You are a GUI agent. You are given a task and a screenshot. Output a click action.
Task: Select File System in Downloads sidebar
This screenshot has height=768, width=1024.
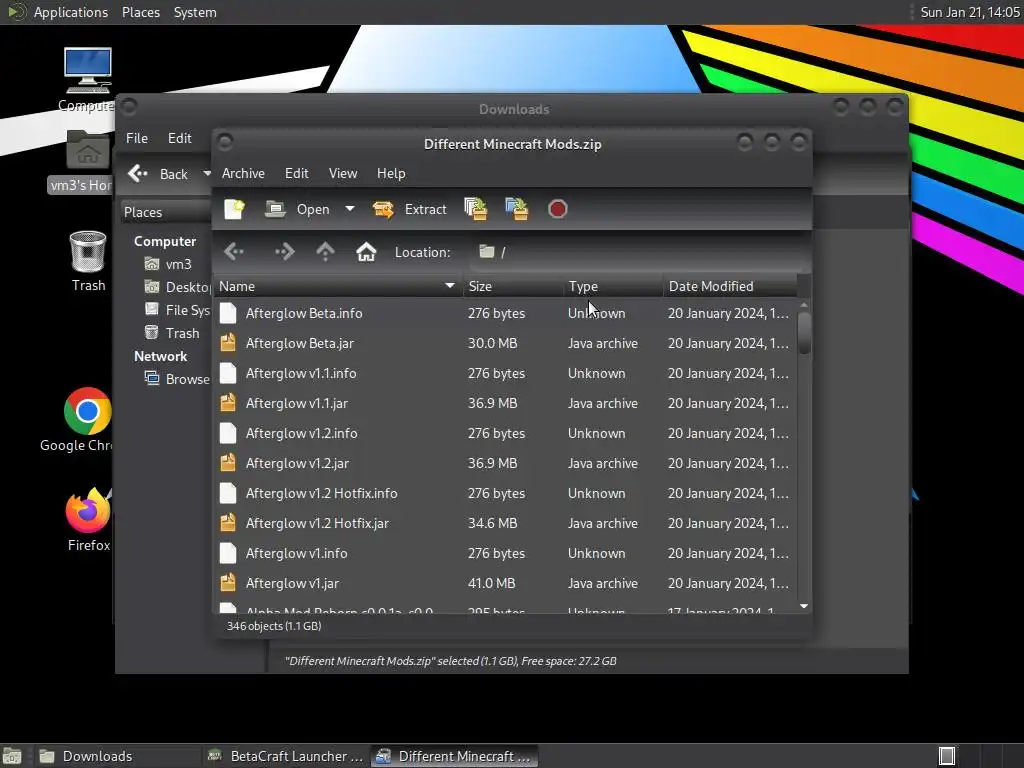(x=178, y=310)
